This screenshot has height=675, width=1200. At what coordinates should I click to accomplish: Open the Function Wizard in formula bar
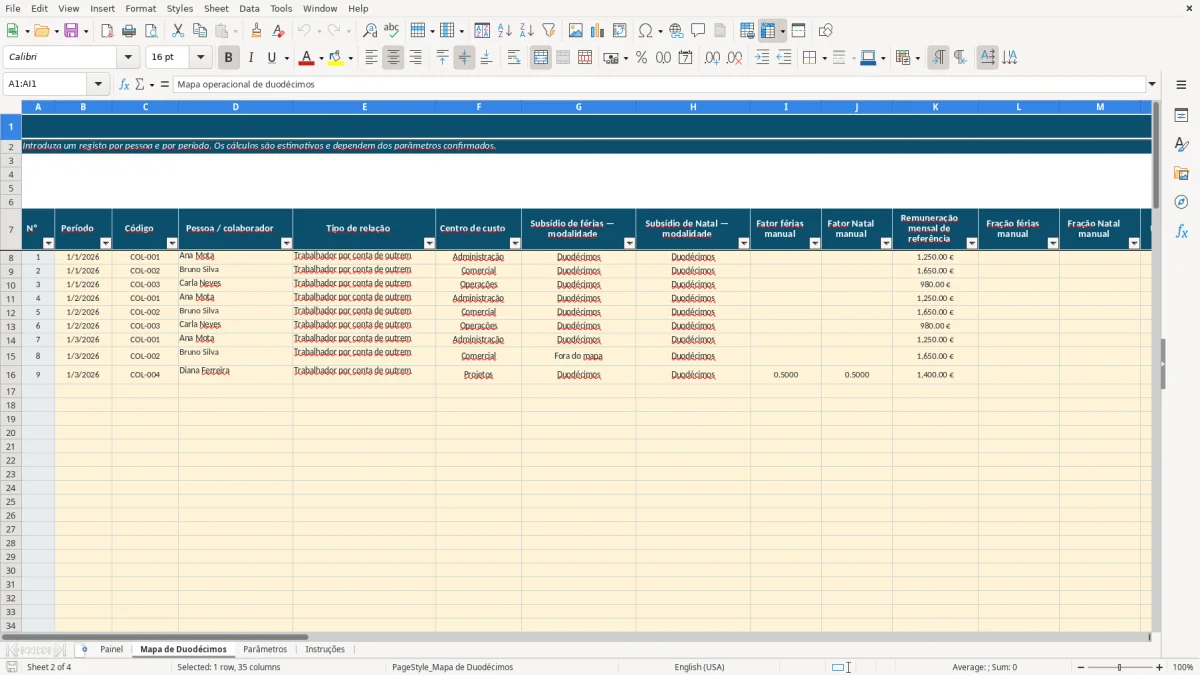(x=124, y=85)
